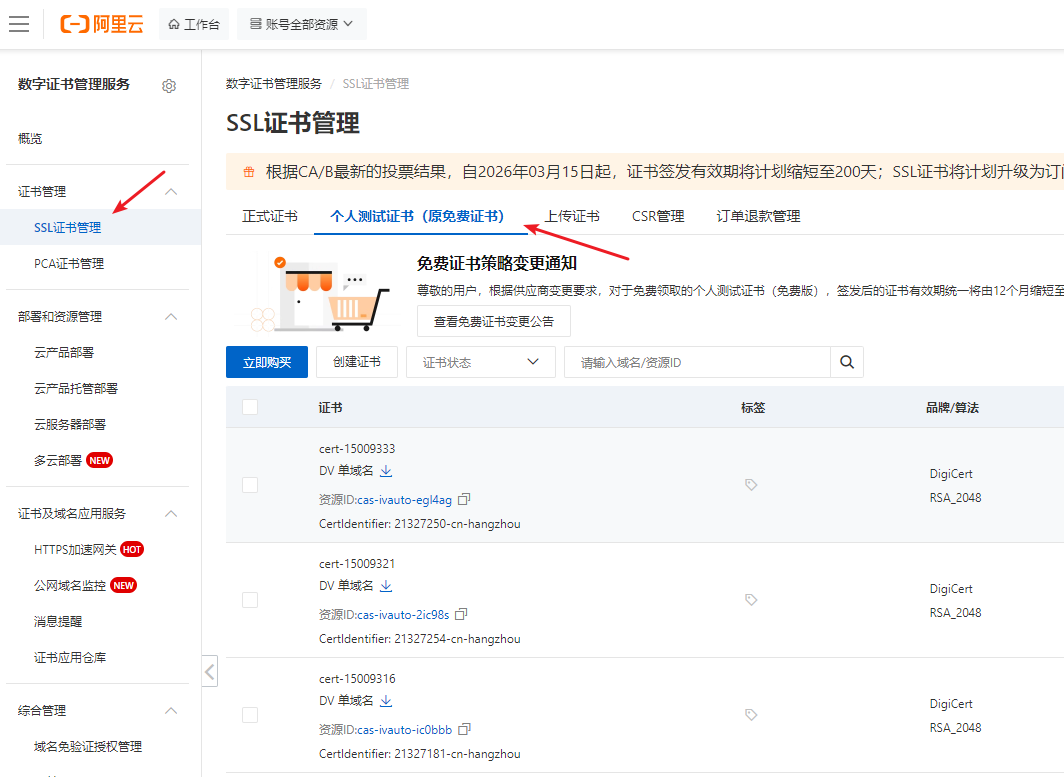Click the tag icon for cert-15009321
Screen dimensions: 1064x777
(751, 600)
